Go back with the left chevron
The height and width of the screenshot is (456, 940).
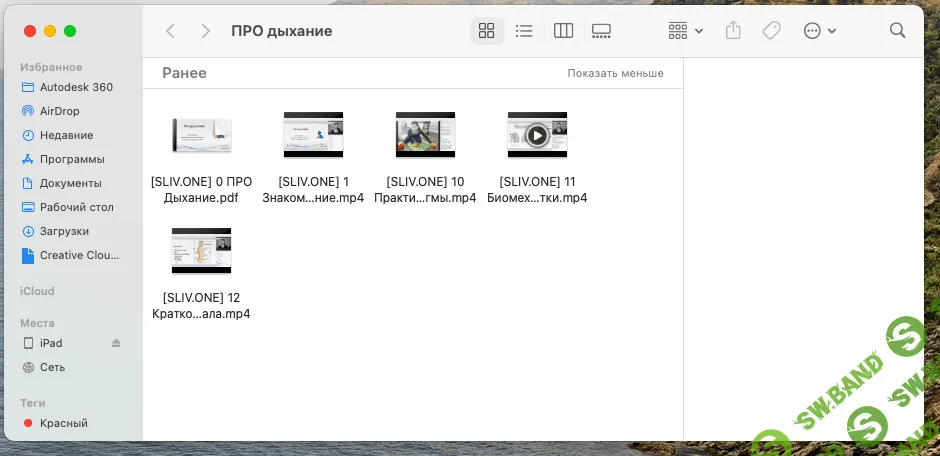pyautogui.click(x=171, y=31)
